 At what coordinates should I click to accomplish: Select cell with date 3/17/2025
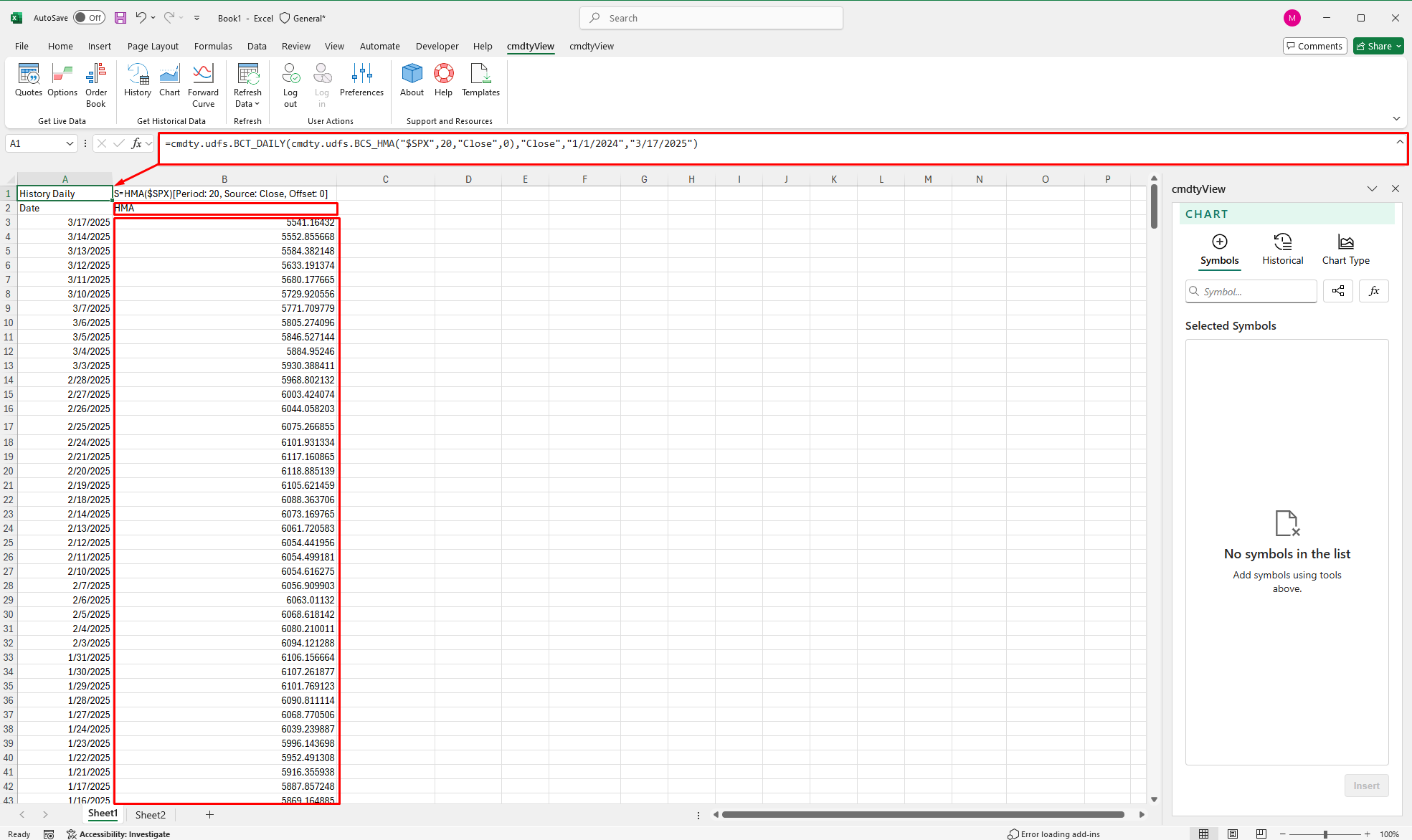65,222
